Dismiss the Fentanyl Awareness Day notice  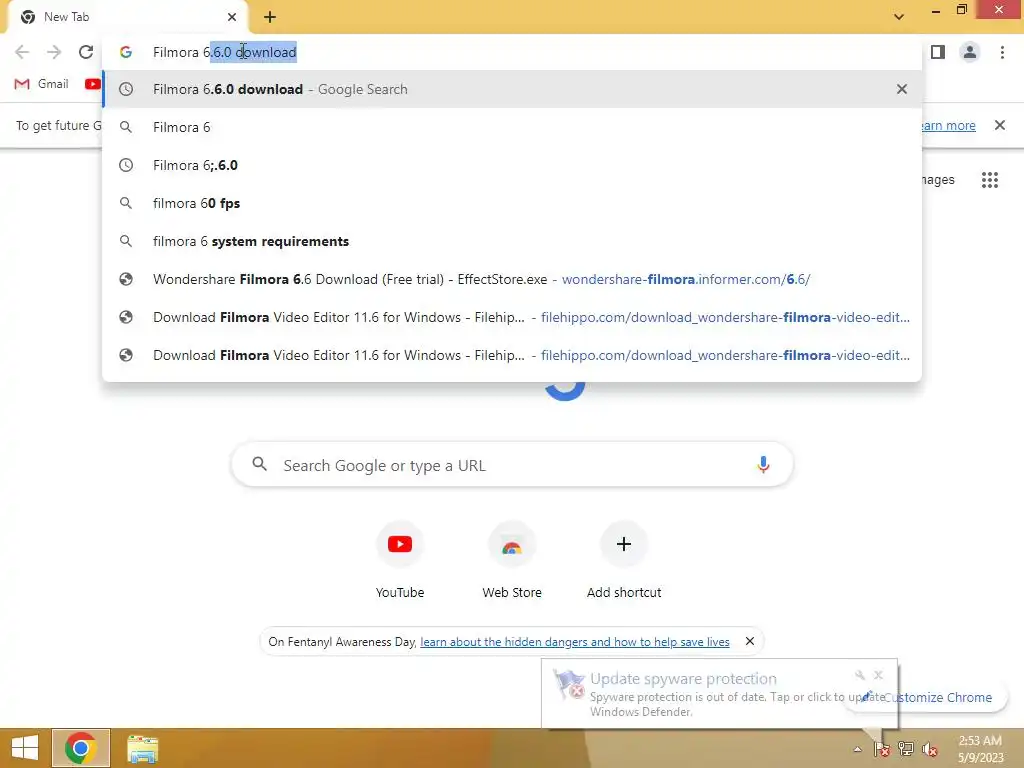[x=750, y=641]
